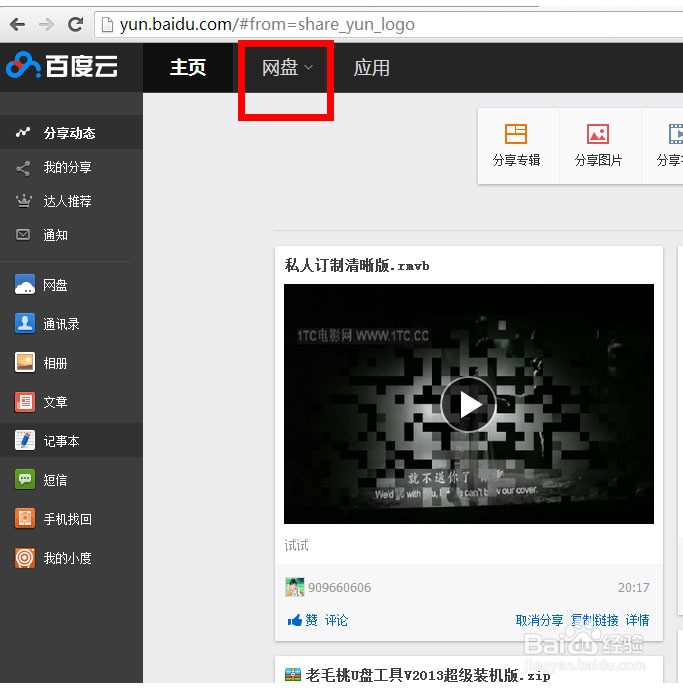Open 手机找回 label in the sidebar
The width and height of the screenshot is (683, 690).
point(68,519)
